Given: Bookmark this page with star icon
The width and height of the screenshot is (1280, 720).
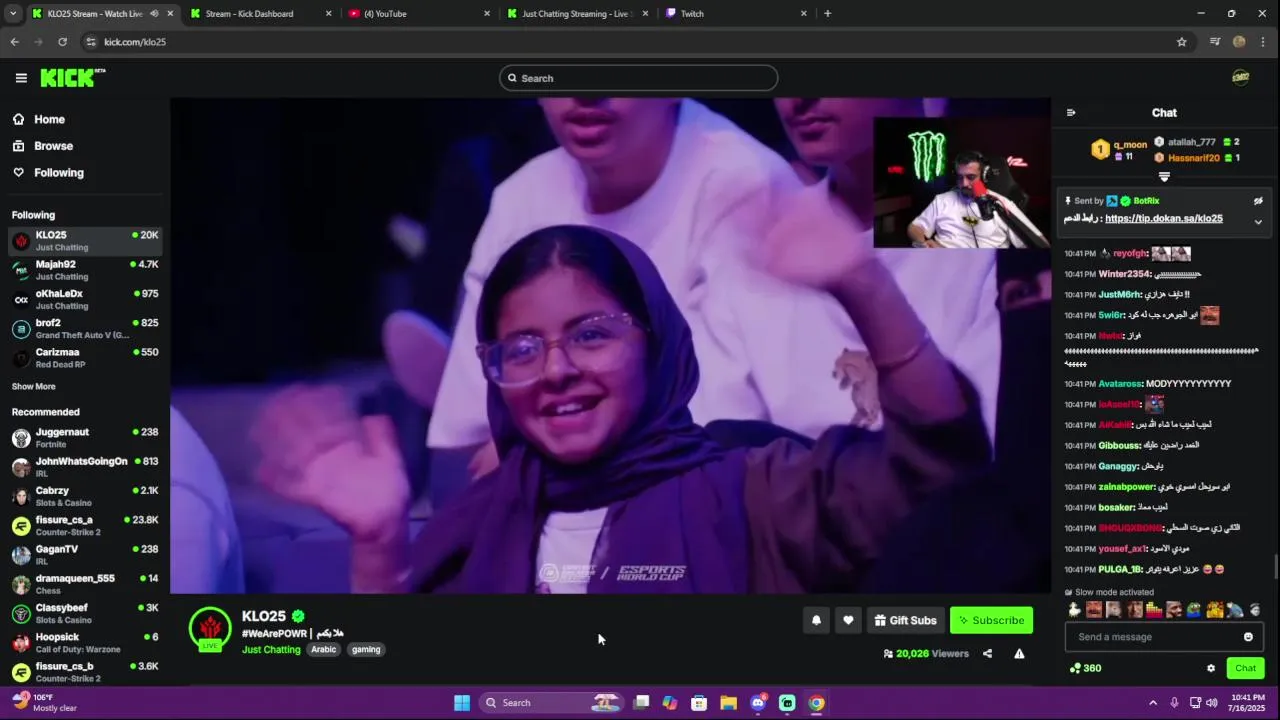Looking at the screenshot, I should [1181, 42].
